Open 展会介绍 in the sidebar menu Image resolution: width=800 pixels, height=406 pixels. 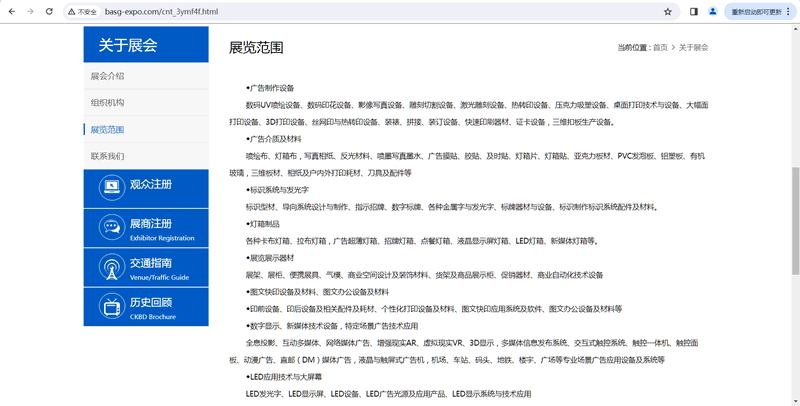coord(107,76)
